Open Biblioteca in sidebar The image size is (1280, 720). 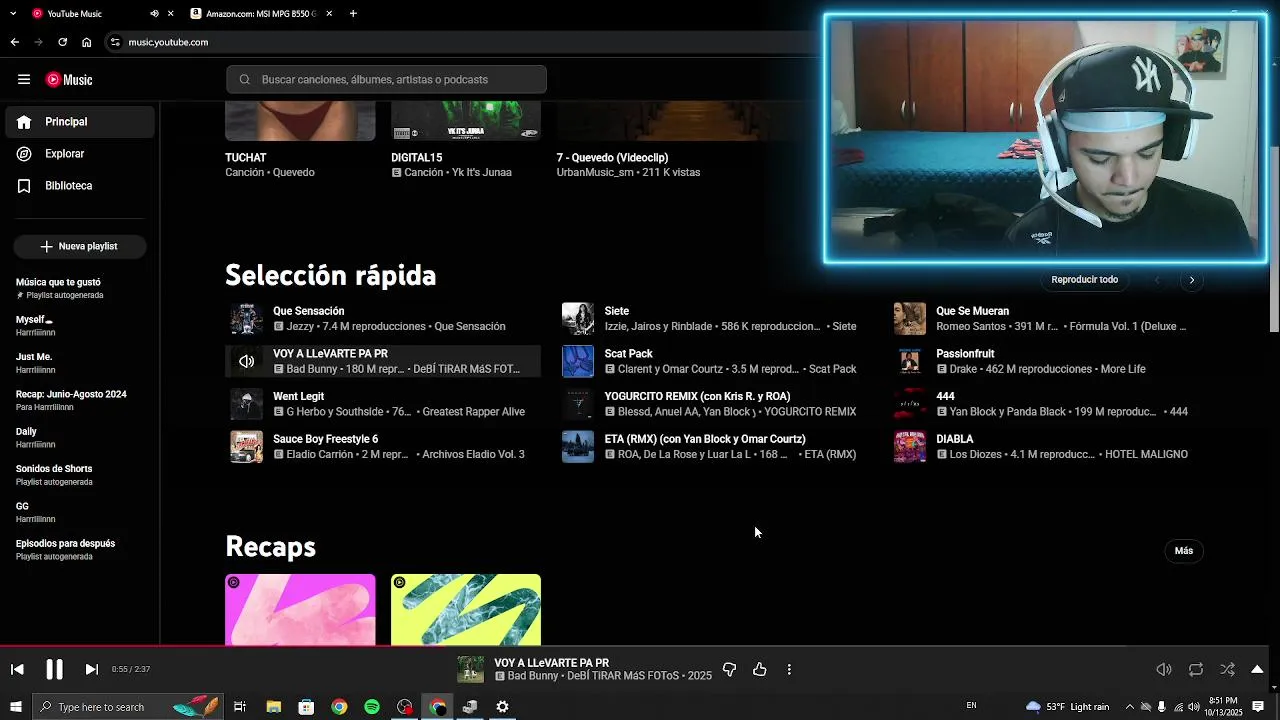80,186
